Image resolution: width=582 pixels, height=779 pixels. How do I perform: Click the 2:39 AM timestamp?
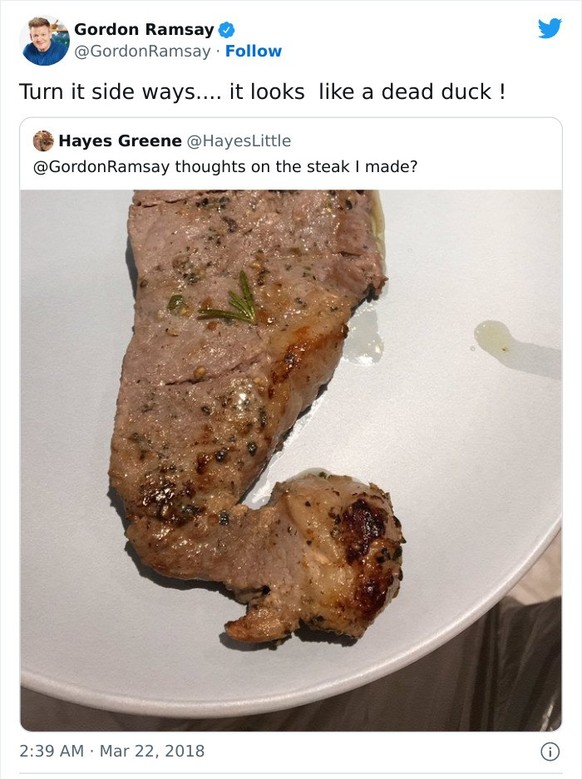pos(52,751)
